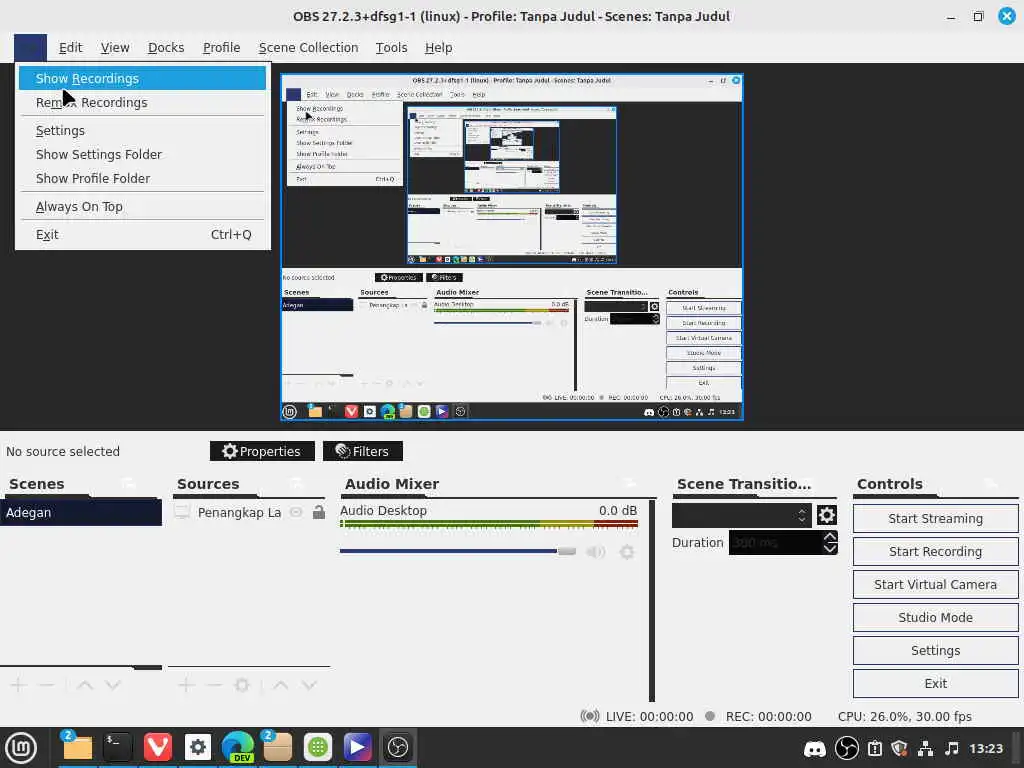Image resolution: width=1024 pixels, height=768 pixels.
Task: Decrease transition Duration with down arrow
Action: point(830,548)
